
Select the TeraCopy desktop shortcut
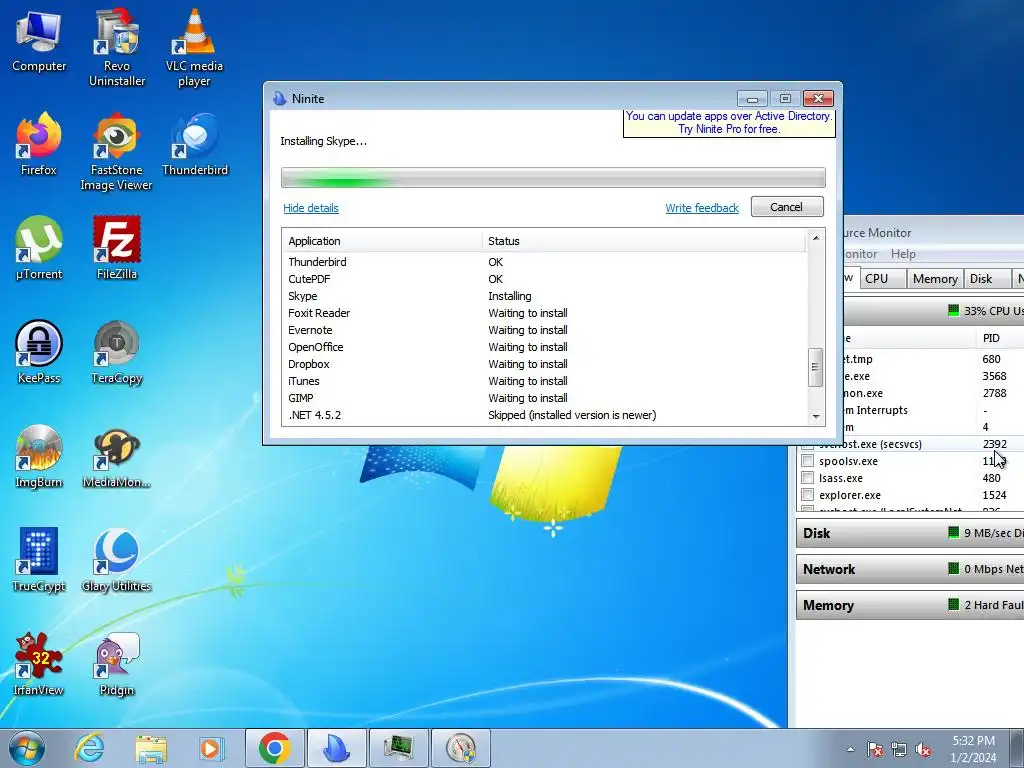coord(117,353)
